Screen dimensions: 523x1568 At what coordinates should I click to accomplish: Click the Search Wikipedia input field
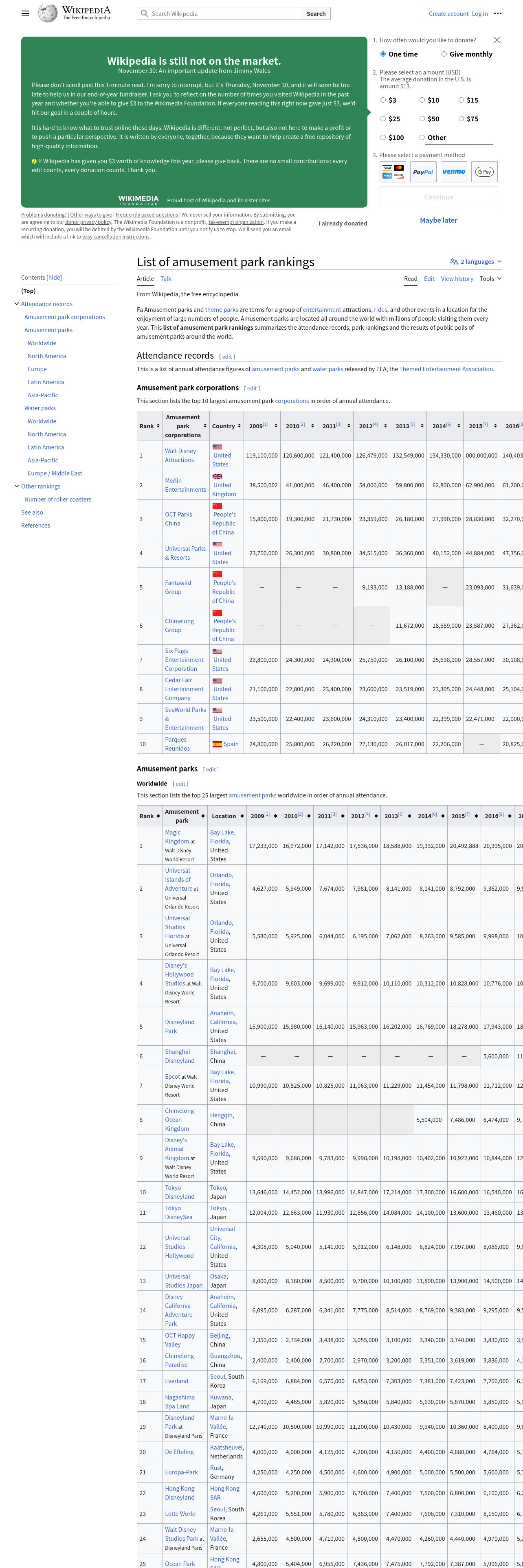[219, 13]
